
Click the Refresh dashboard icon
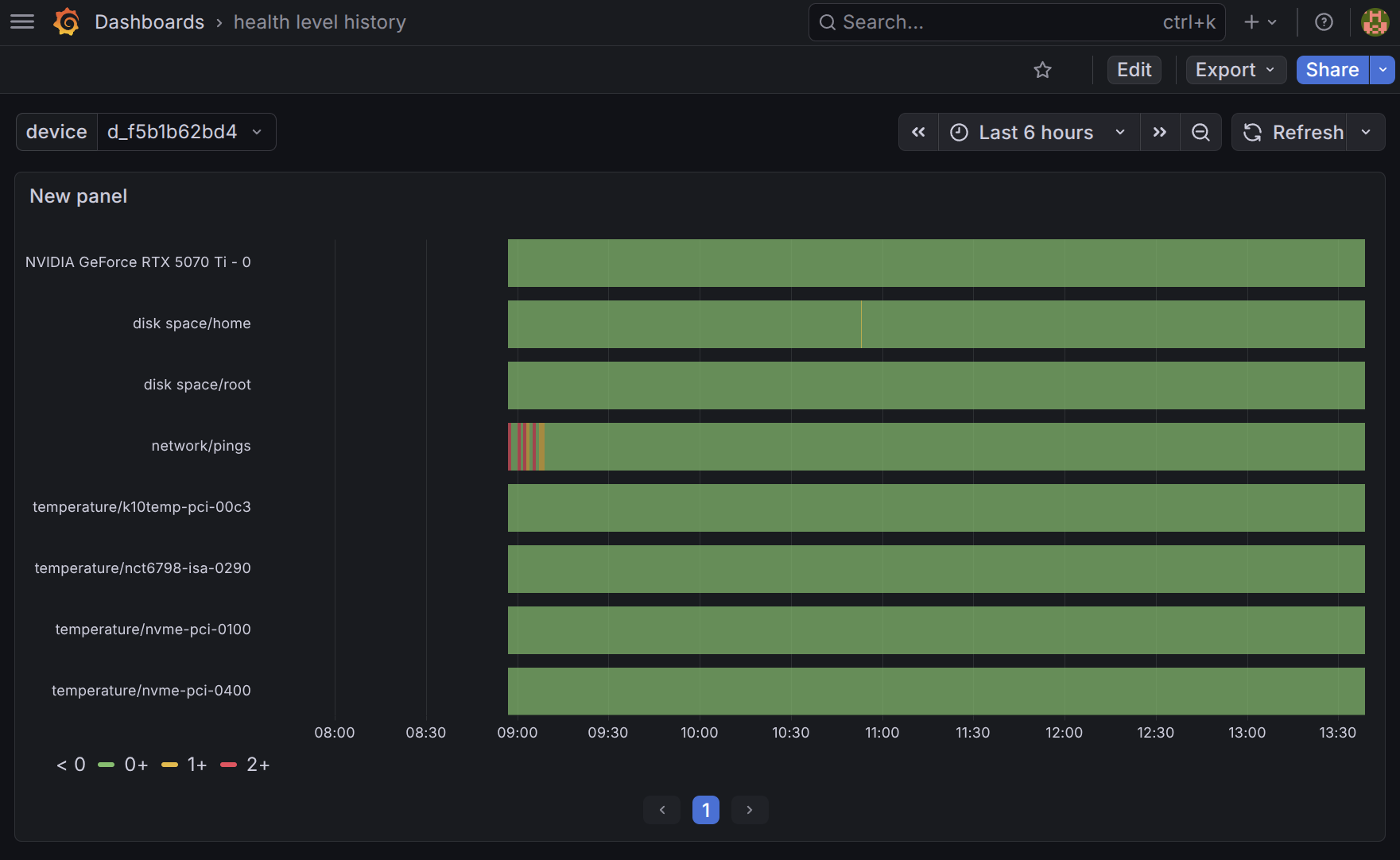click(1252, 132)
